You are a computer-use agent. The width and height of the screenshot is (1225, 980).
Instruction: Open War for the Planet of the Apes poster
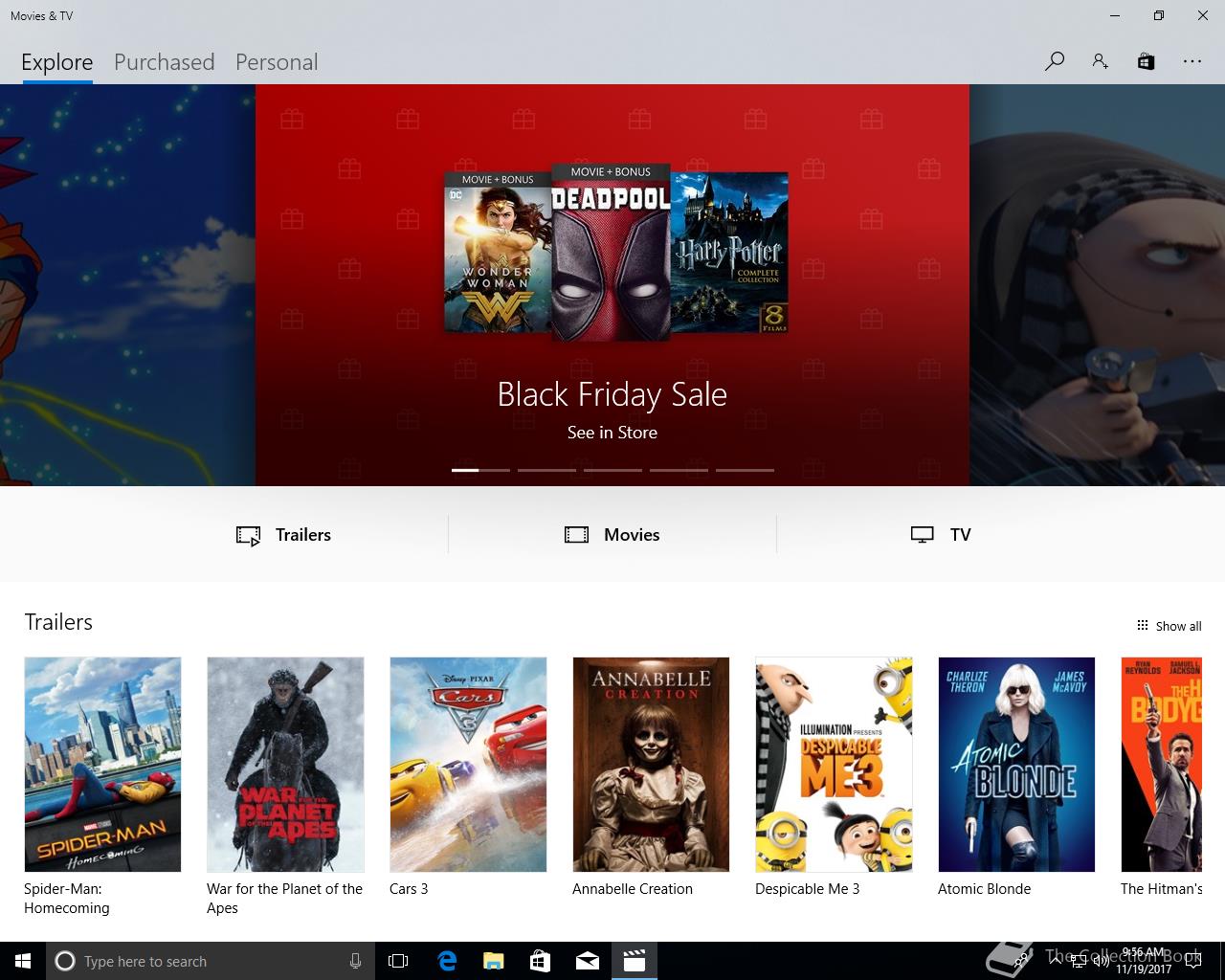click(285, 764)
